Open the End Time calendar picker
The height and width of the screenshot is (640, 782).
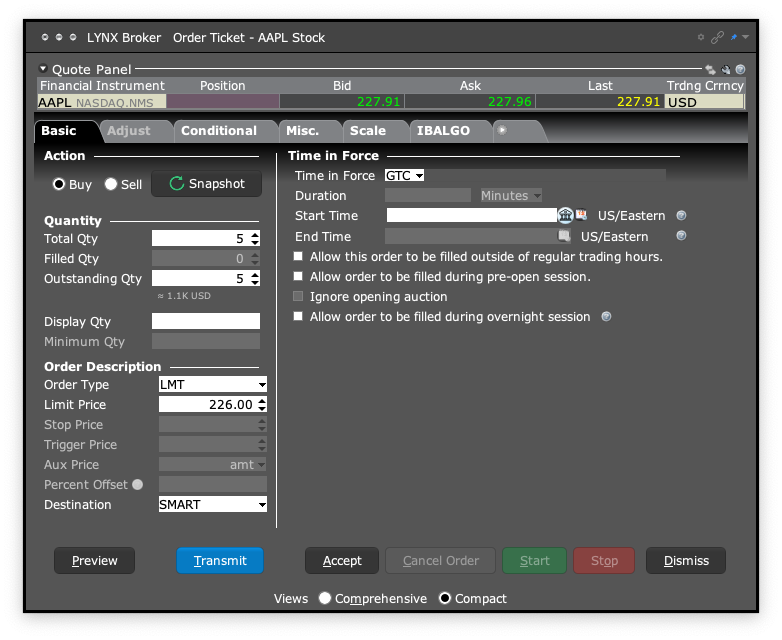click(x=564, y=236)
